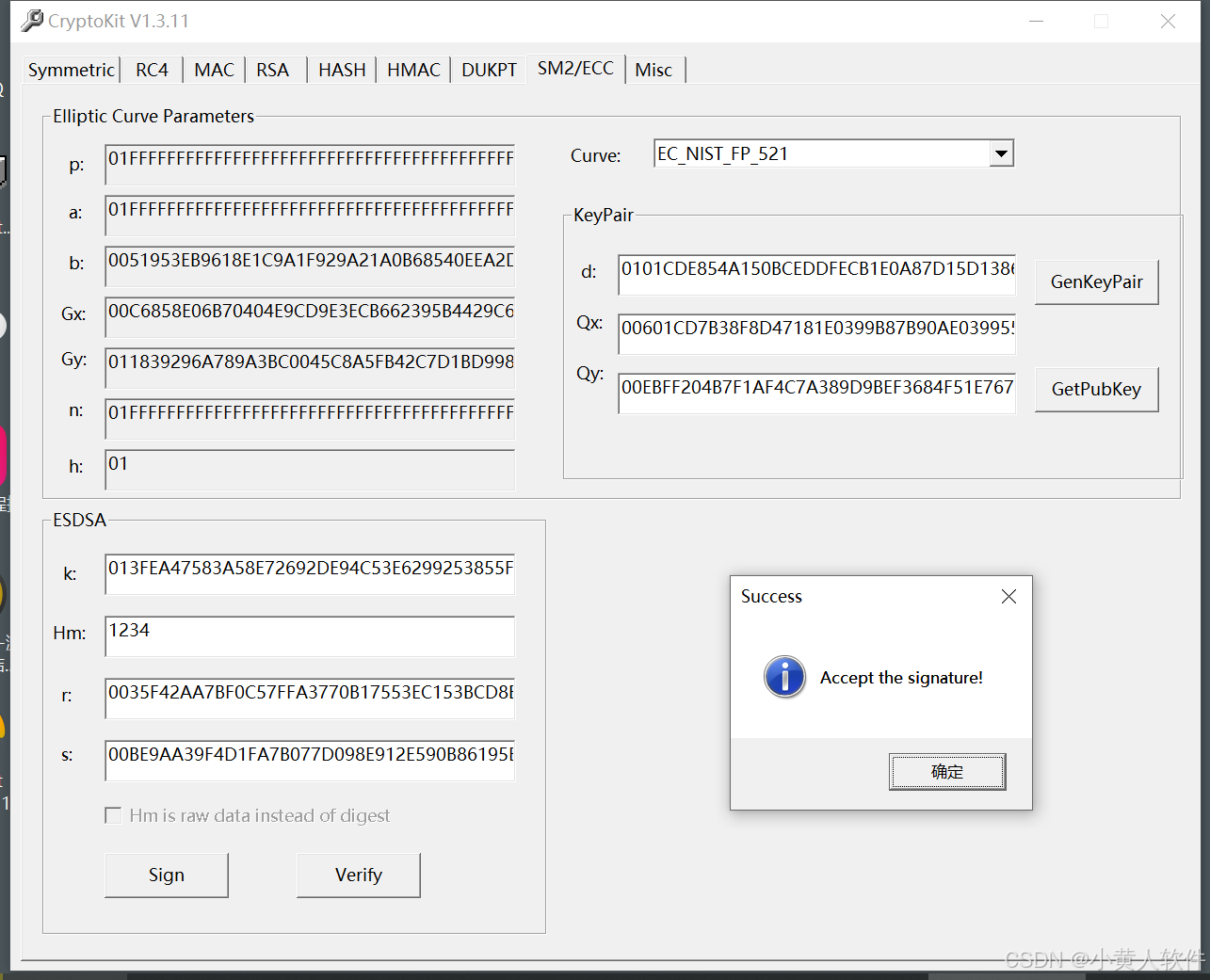Switch to the DUKPT tab

(488, 69)
